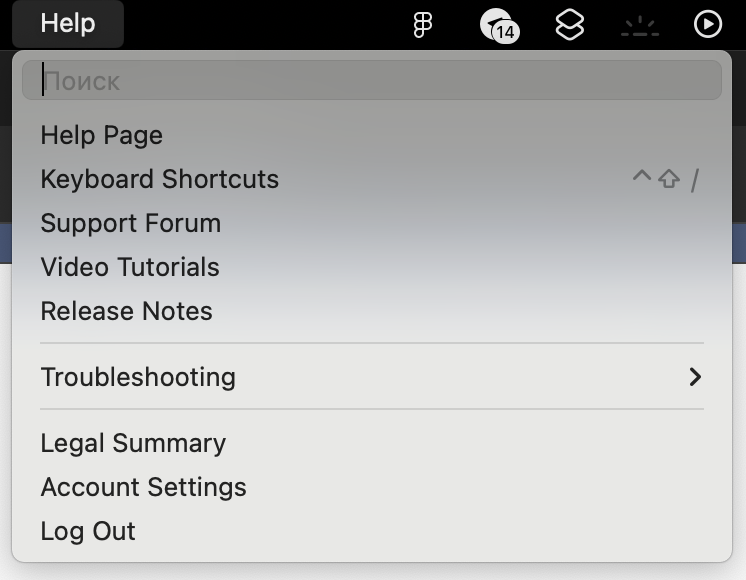Open Release Notes from the menu
746x580 pixels.
(372, 311)
